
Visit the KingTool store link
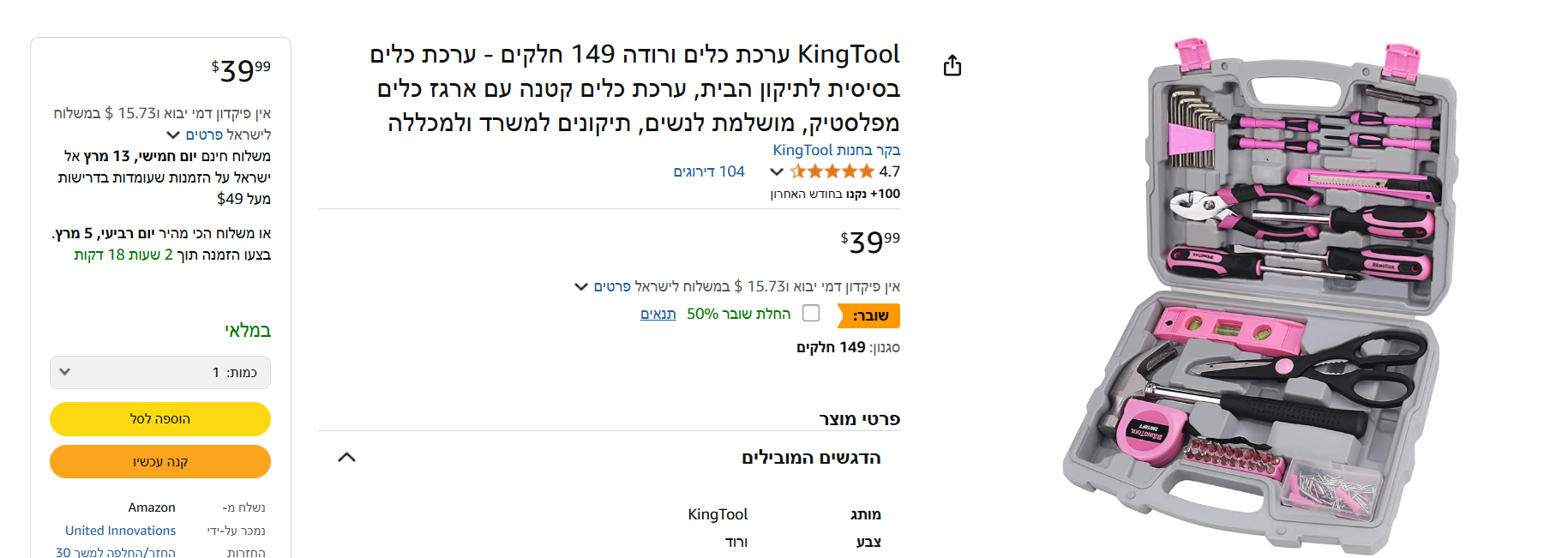[x=836, y=150]
